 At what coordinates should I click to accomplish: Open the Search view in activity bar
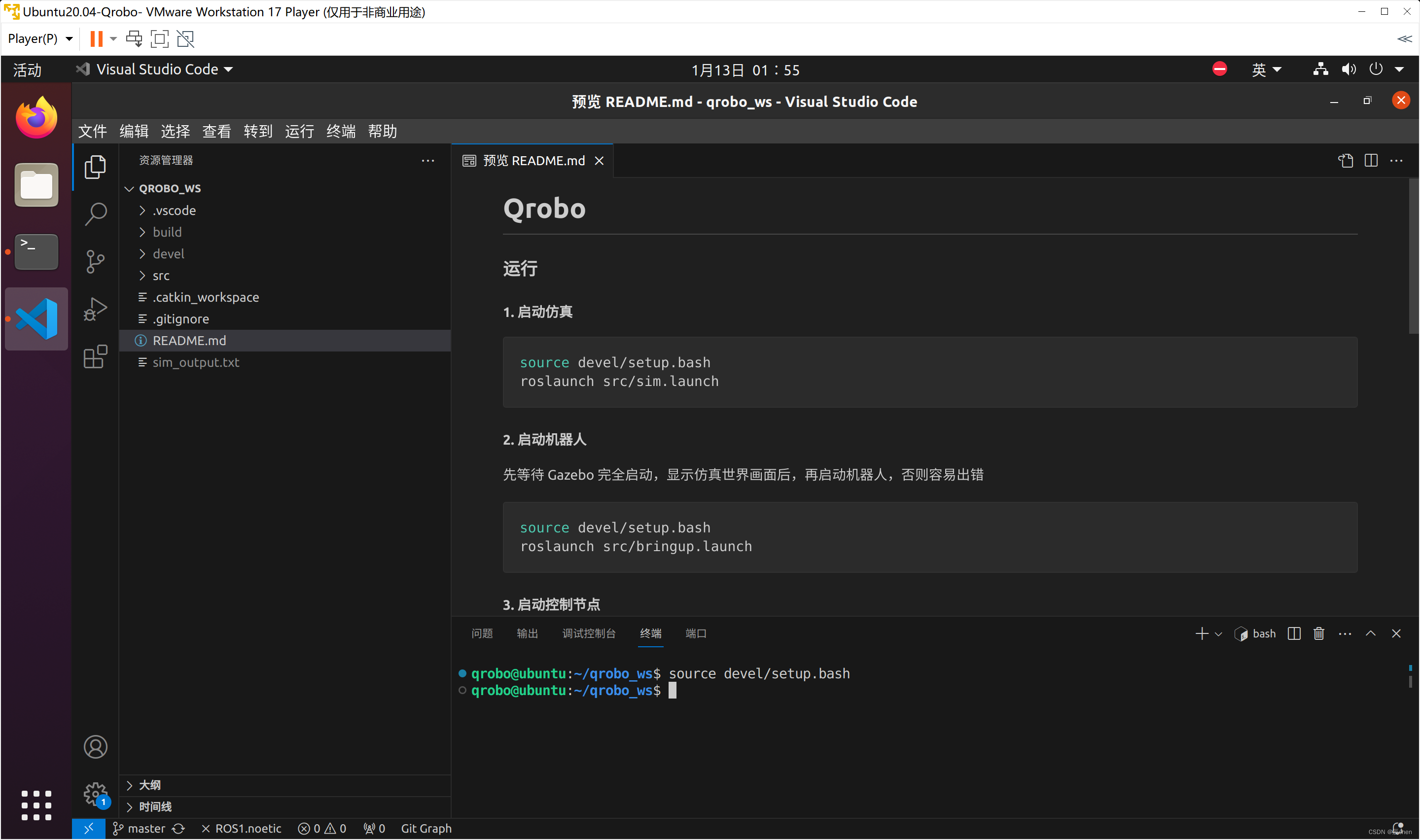click(95, 214)
